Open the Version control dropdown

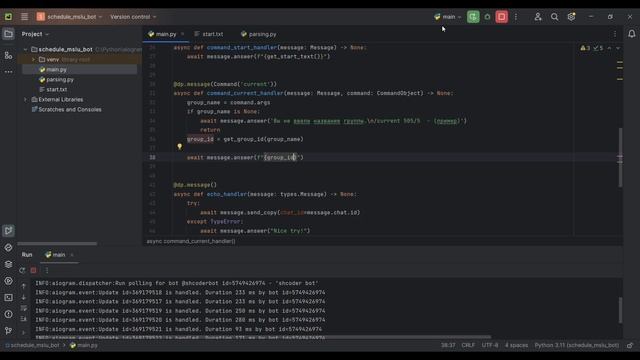[x=133, y=17]
